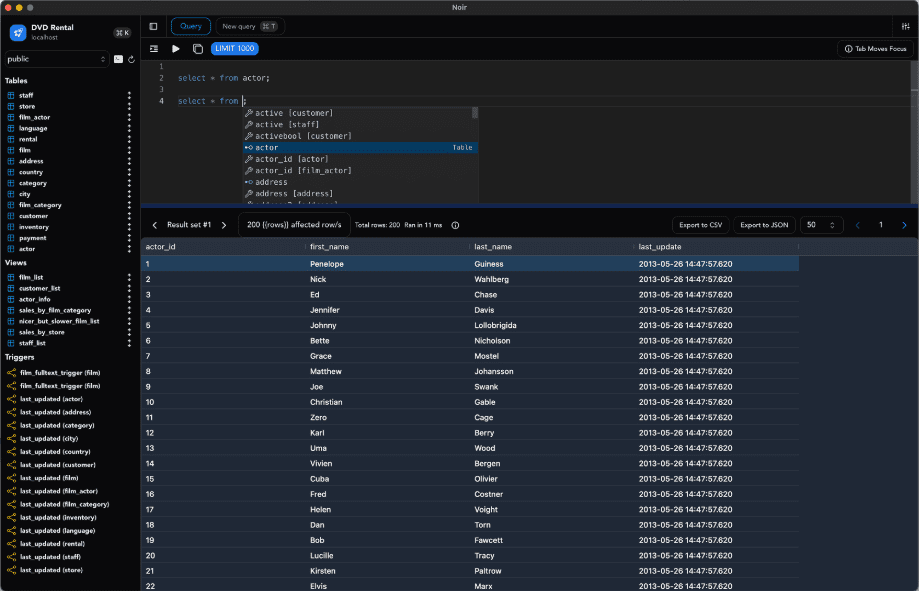Open the public schema dropdown
Image resolution: width=919 pixels, height=591 pixels.
click(57, 59)
